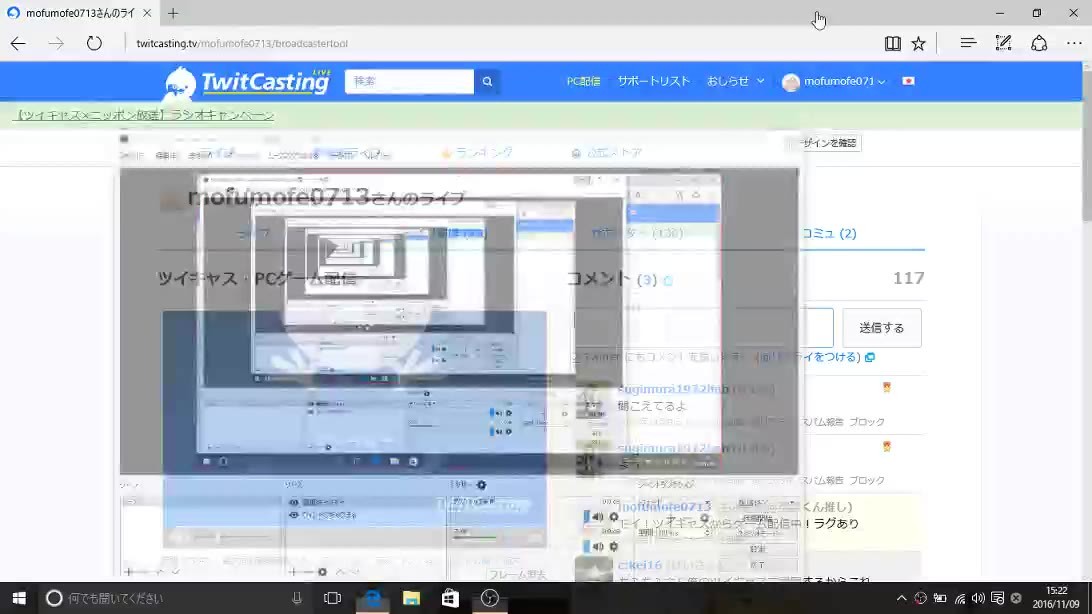Open the Edge Hub panel

(968, 43)
